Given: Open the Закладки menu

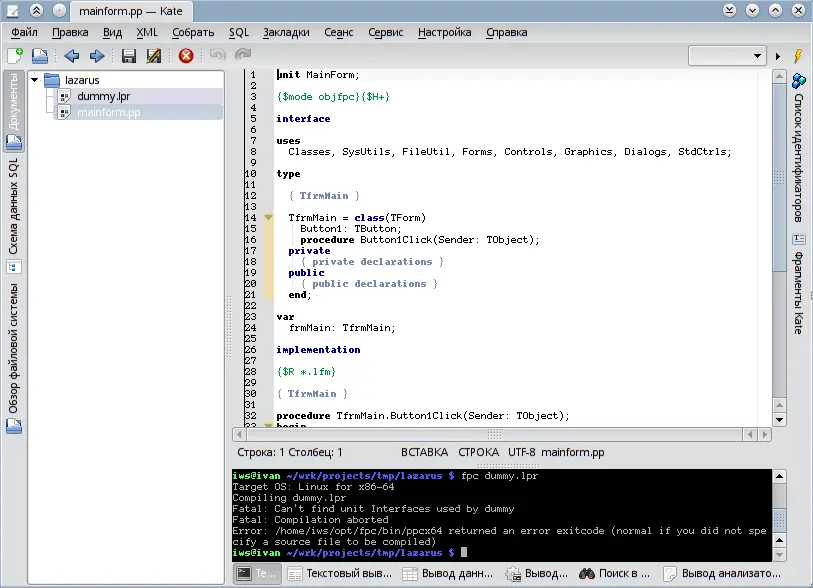Looking at the screenshot, I should (286, 32).
